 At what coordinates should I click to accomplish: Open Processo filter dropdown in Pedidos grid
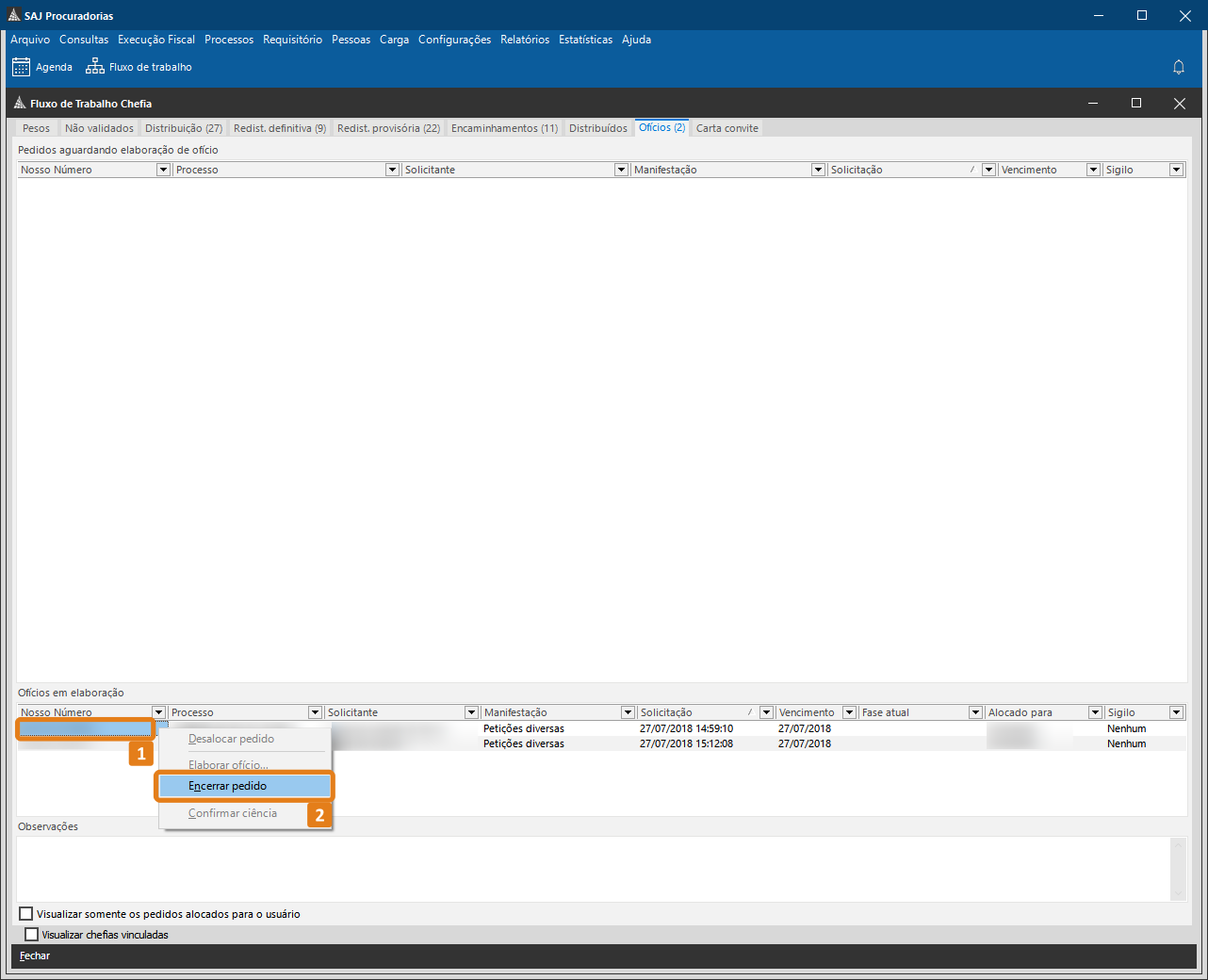[392, 170]
